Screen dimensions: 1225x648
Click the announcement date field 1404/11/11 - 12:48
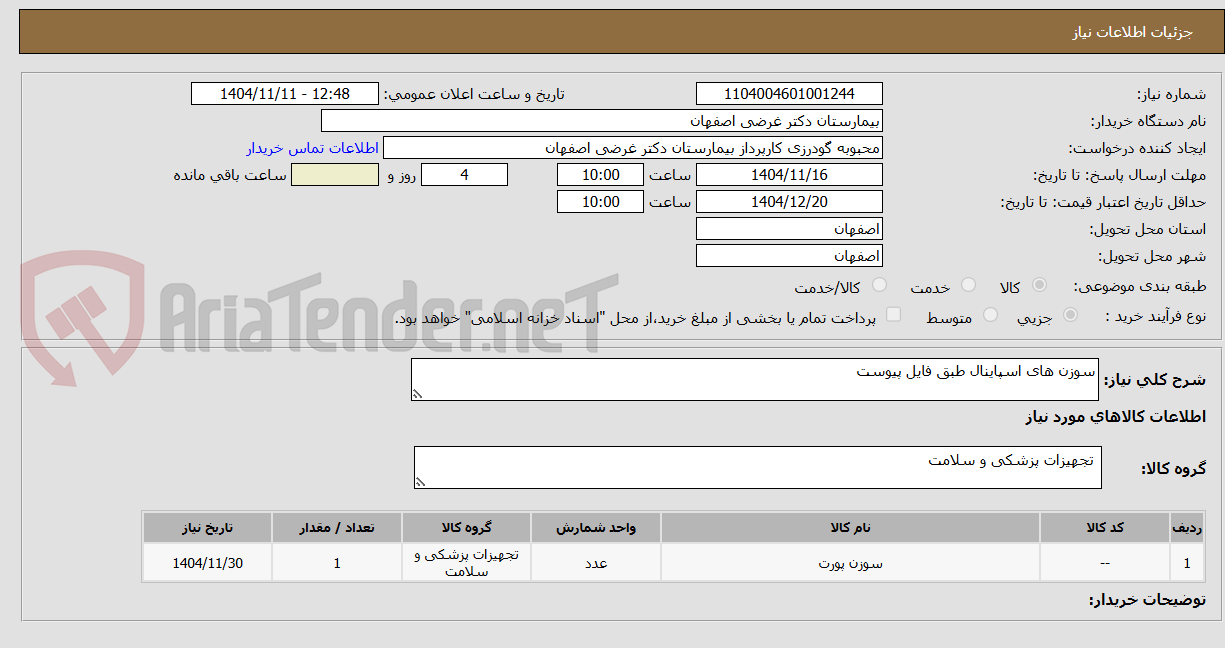(x=285, y=94)
